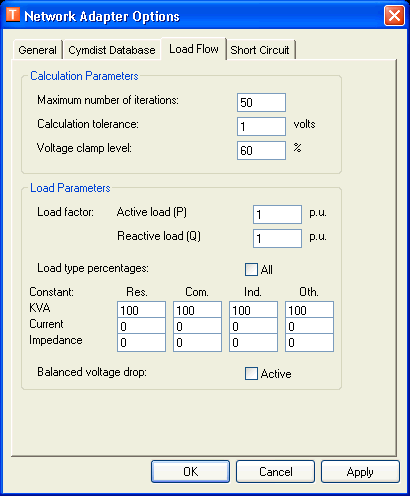Confirm settings with the OK button
This screenshot has height=496, width=410.
[190, 472]
